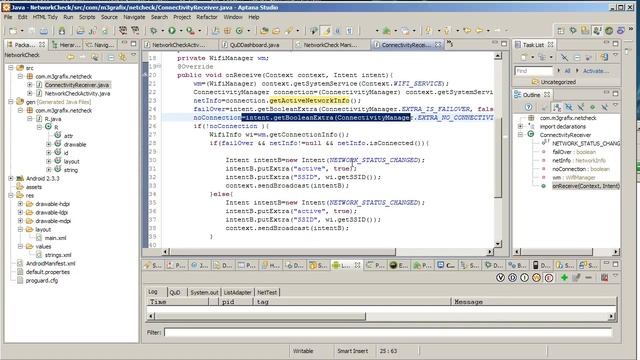The image size is (640, 360).
Task: Select onReceive(Context, Intent) in Outline
Action: click(x=586, y=186)
